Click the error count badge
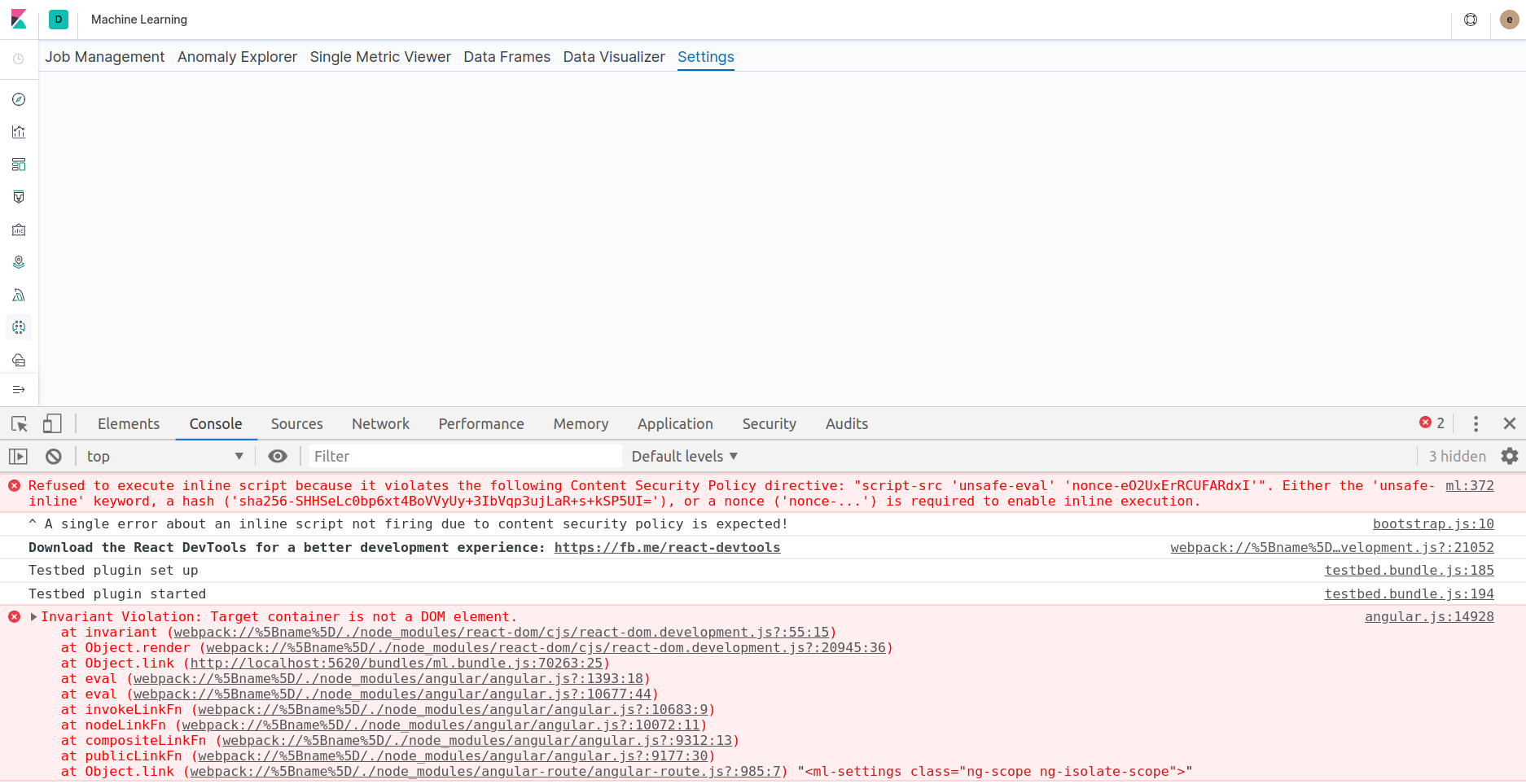The image size is (1526, 784). tap(1432, 423)
